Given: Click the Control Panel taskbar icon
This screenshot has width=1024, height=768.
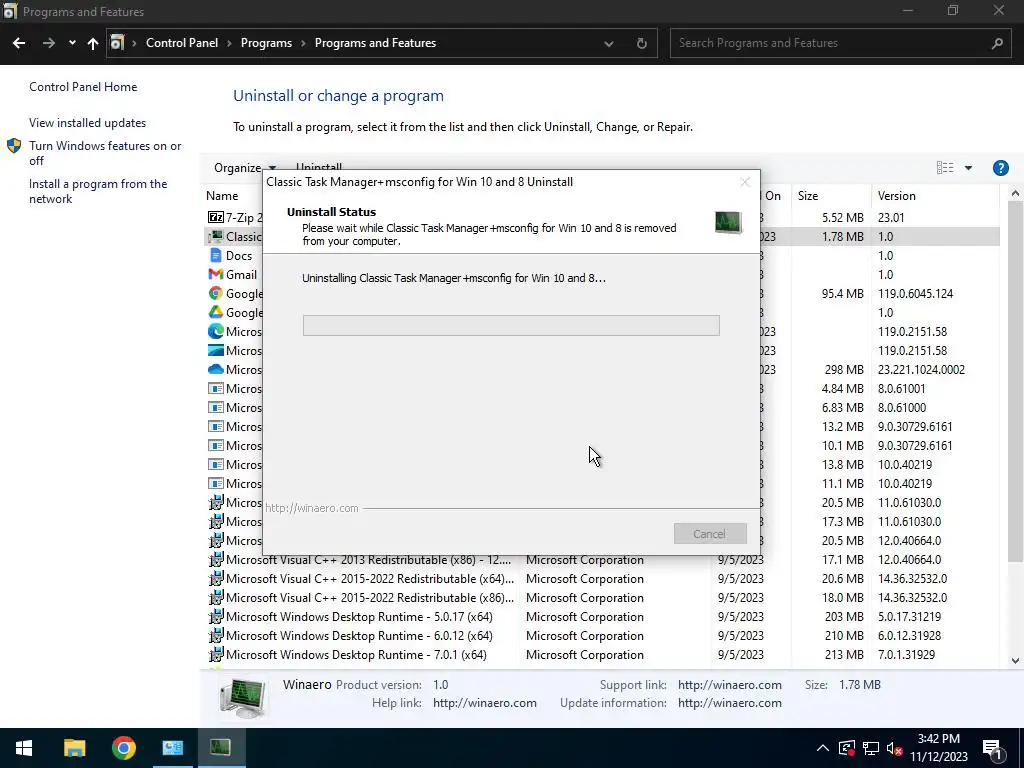Looking at the screenshot, I should coord(172,748).
